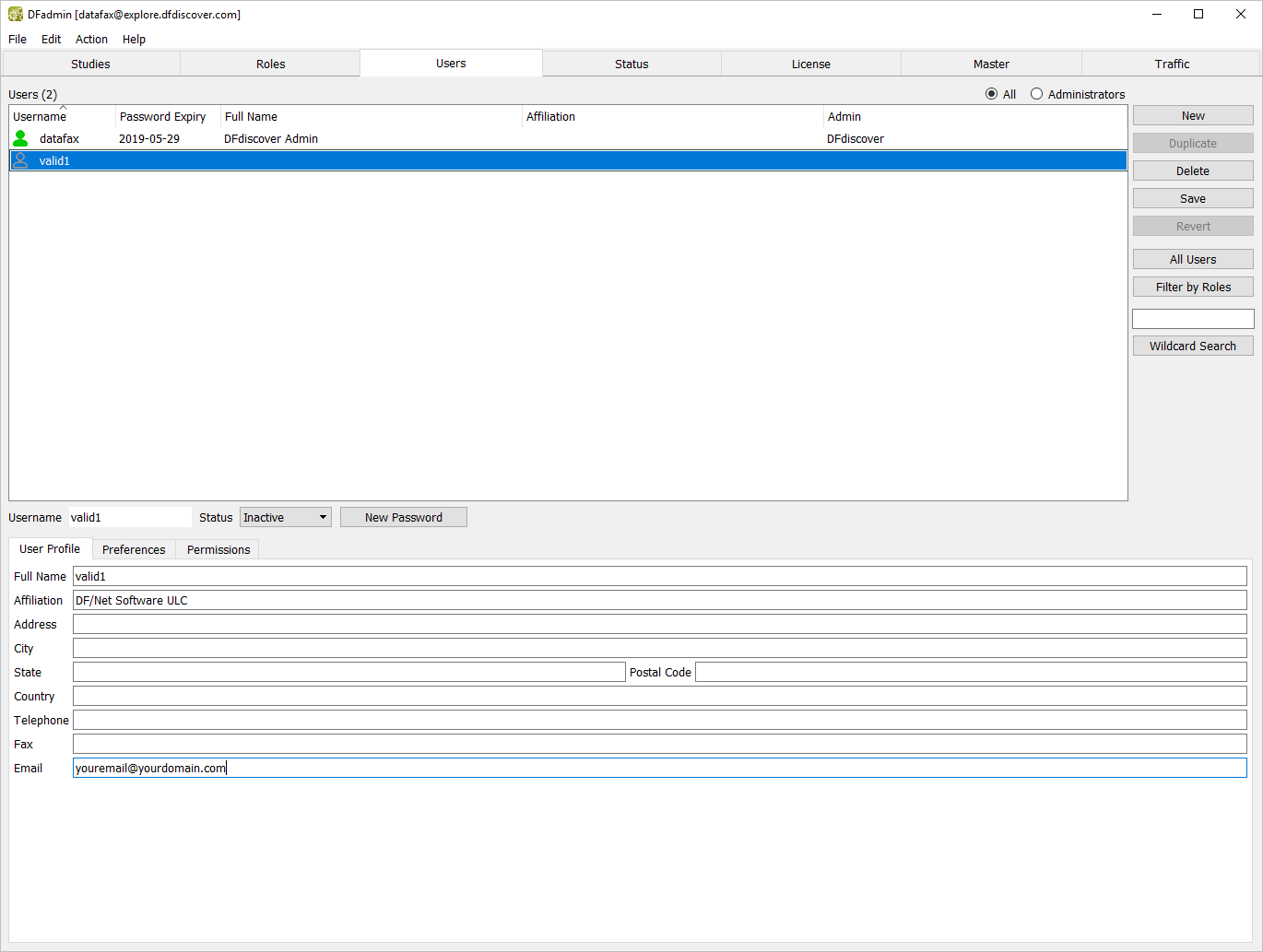Click the wildcard search text field
The height and width of the screenshot is (952, 1263).
[1192, 319]
